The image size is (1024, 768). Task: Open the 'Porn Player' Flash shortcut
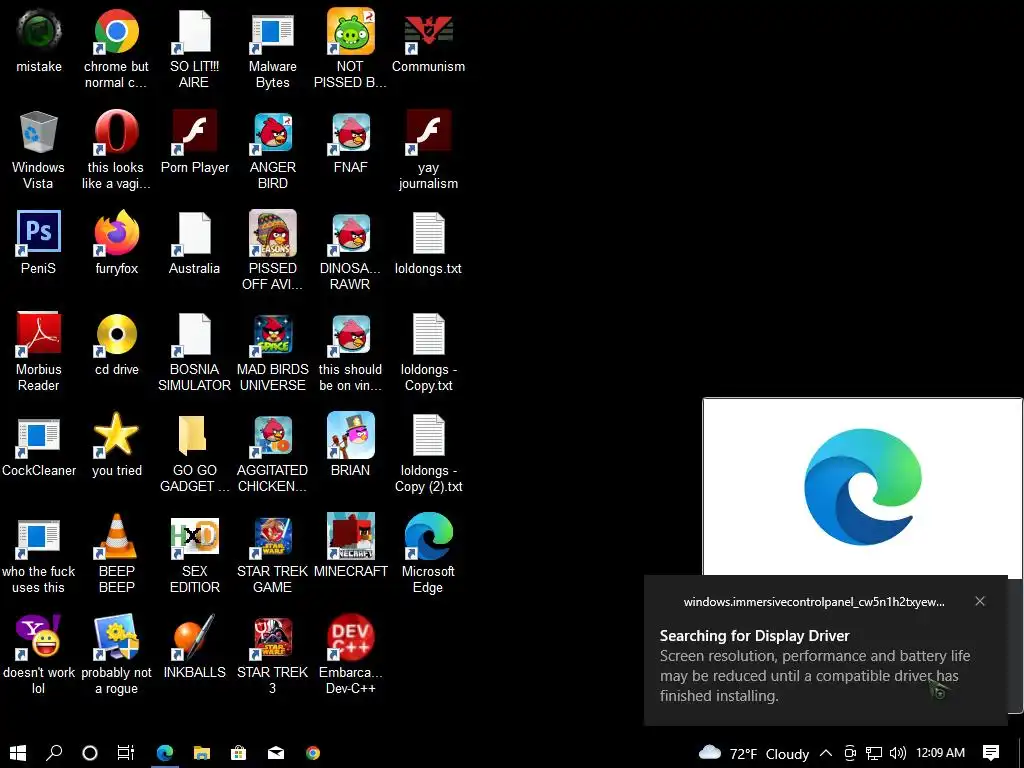[x=194, y=142]
